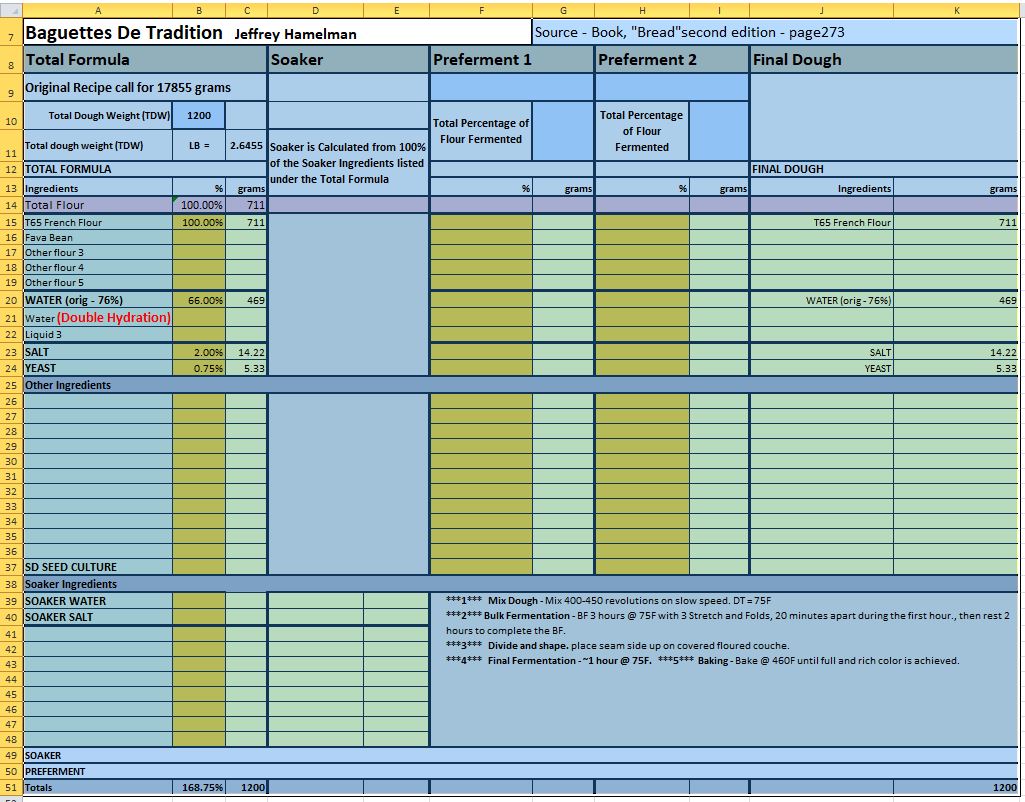Select the red Double Hydration water cell

point(97,318)
